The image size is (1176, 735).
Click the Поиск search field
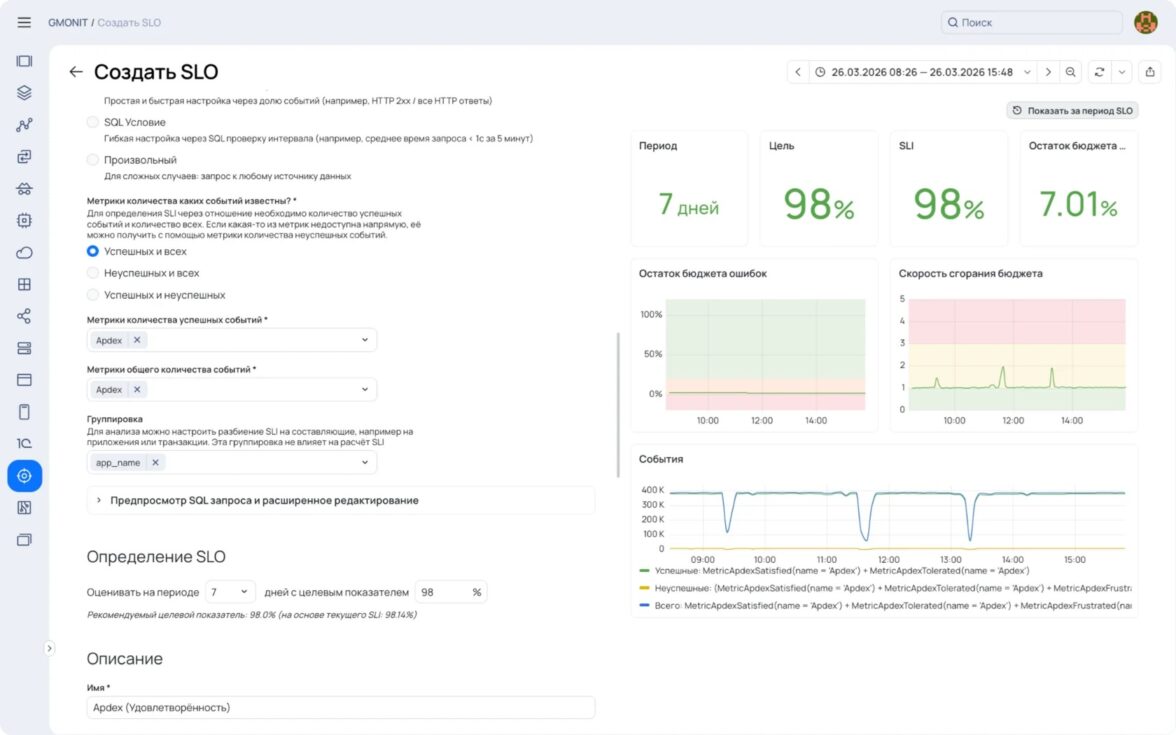(x=1031, y=22)
